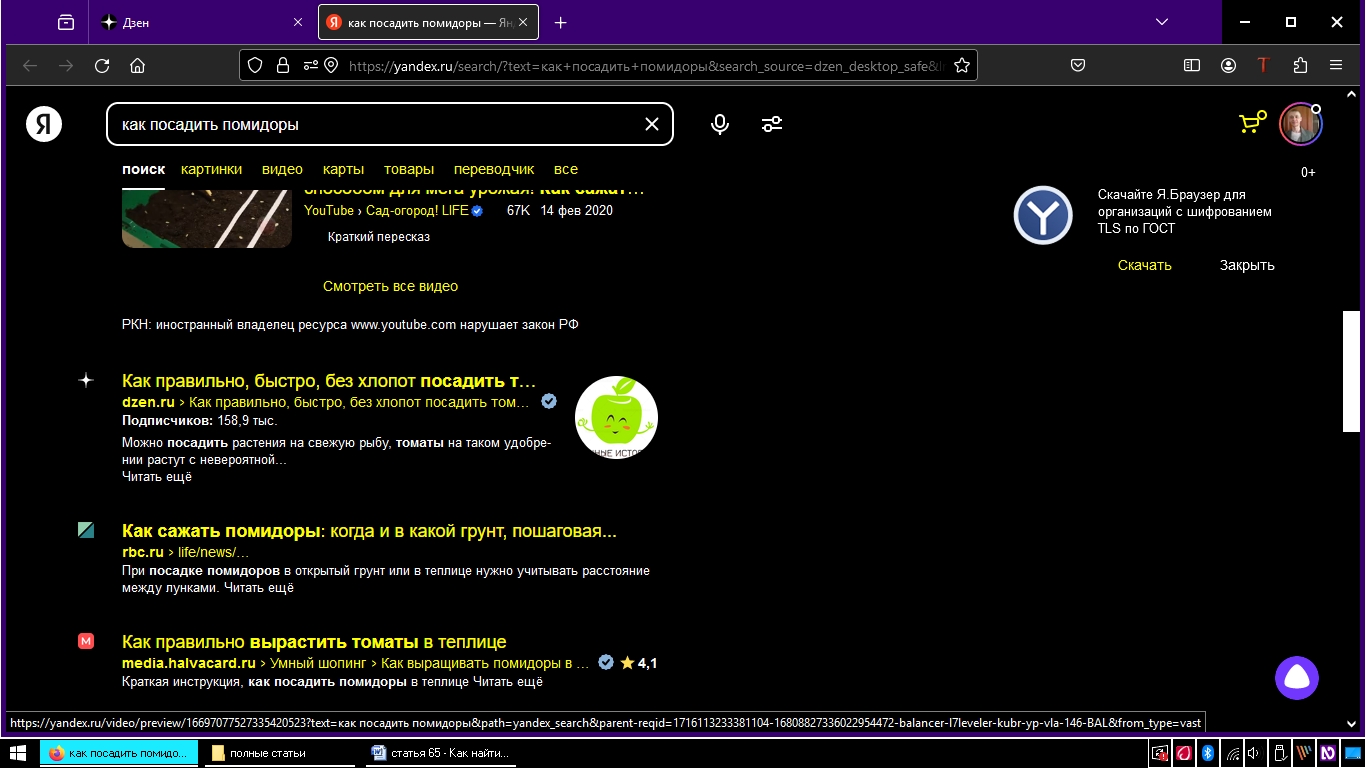Switch to 'переводчик' translator tab
Screen dimensions: 1366x768
point(494,169)
